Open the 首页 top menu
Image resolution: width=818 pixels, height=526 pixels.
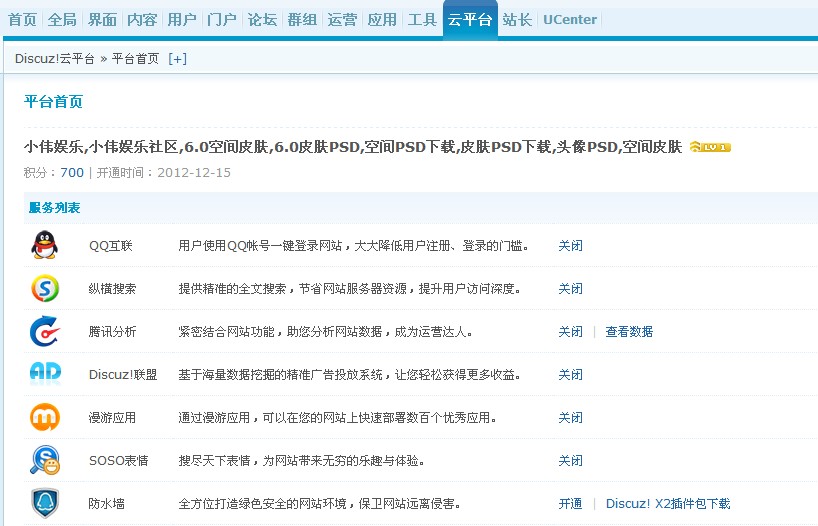pyautogui.click(x=22, y=20)
